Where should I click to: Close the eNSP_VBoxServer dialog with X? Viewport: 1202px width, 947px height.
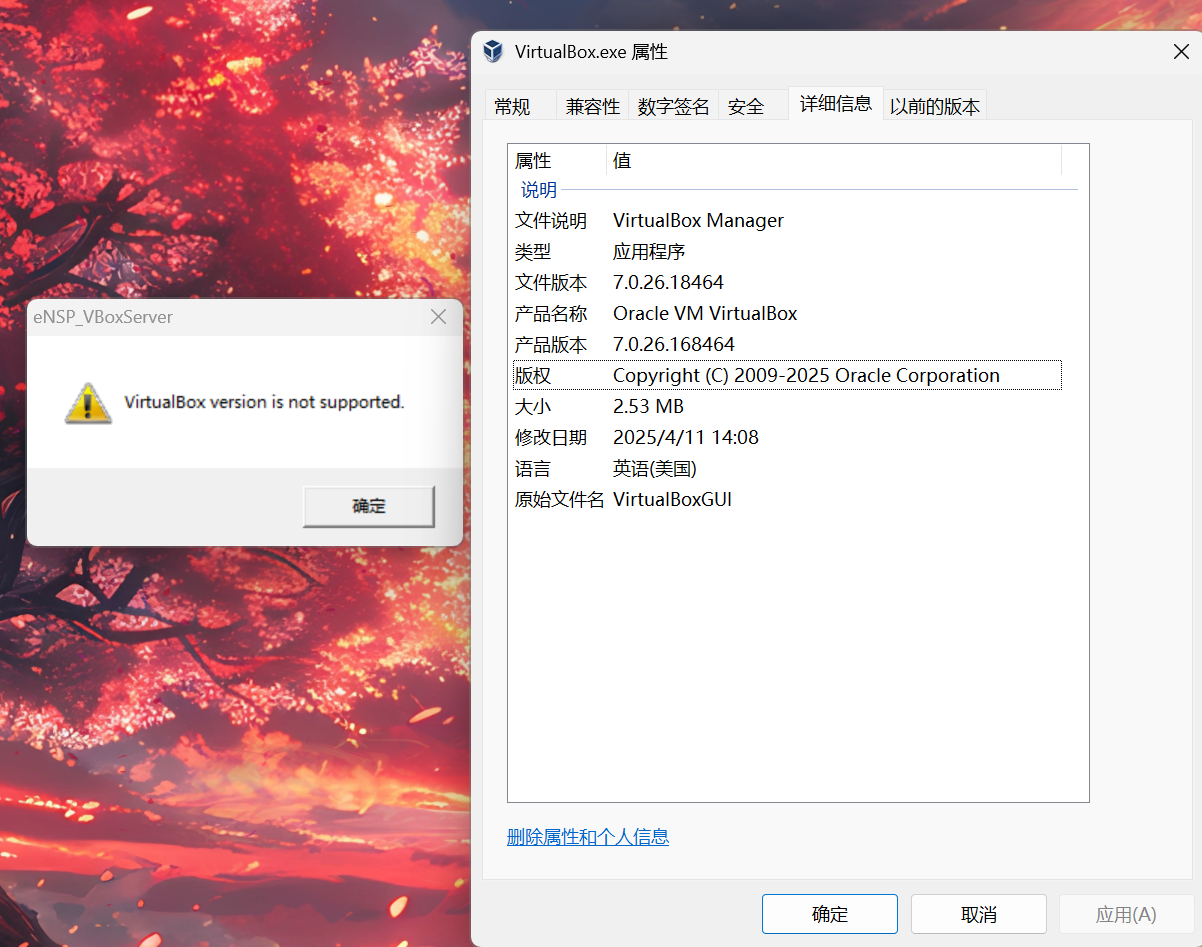[438, 317]
